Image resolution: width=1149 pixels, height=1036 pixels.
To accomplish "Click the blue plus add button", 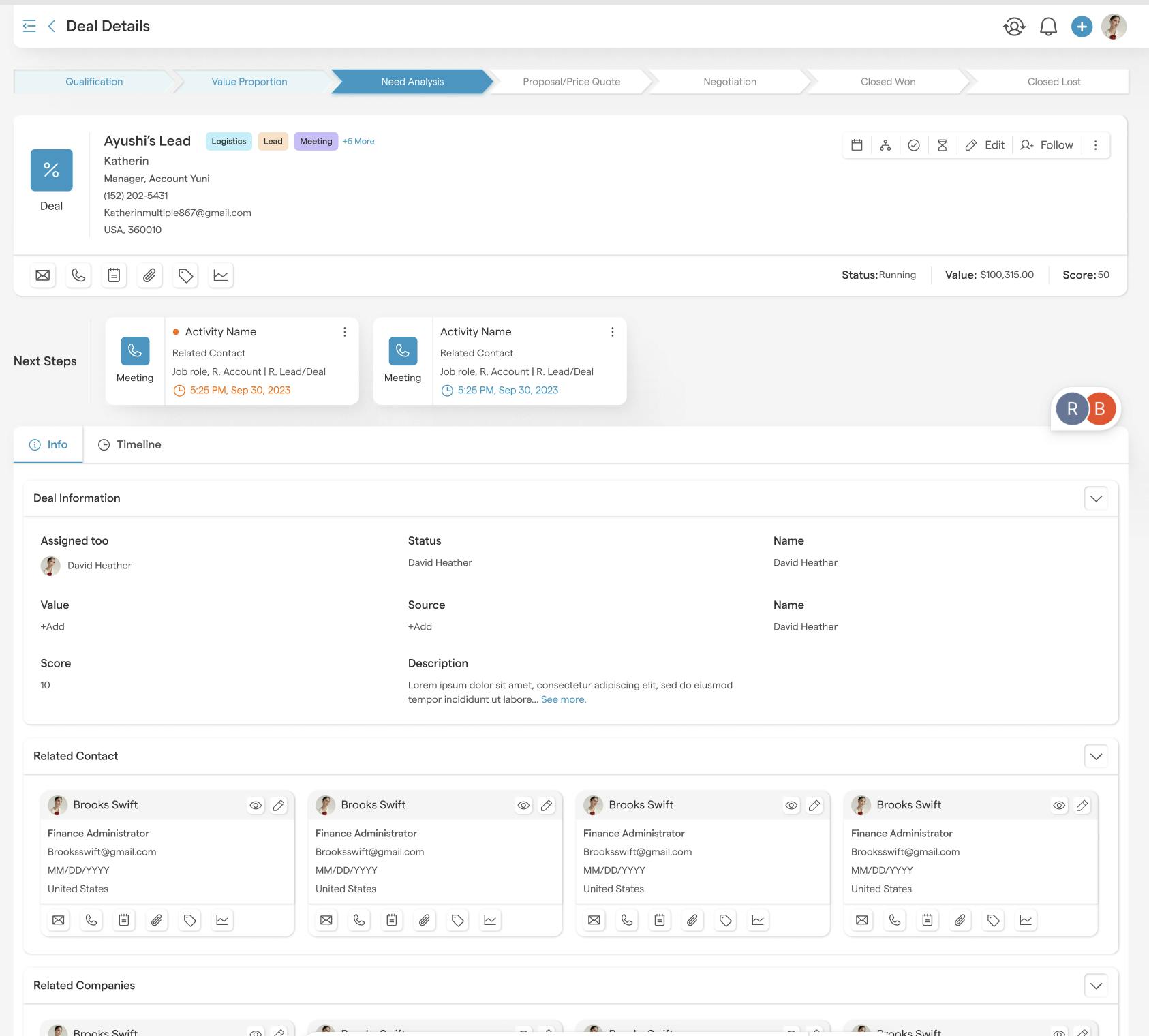I will coord(1082,27).
